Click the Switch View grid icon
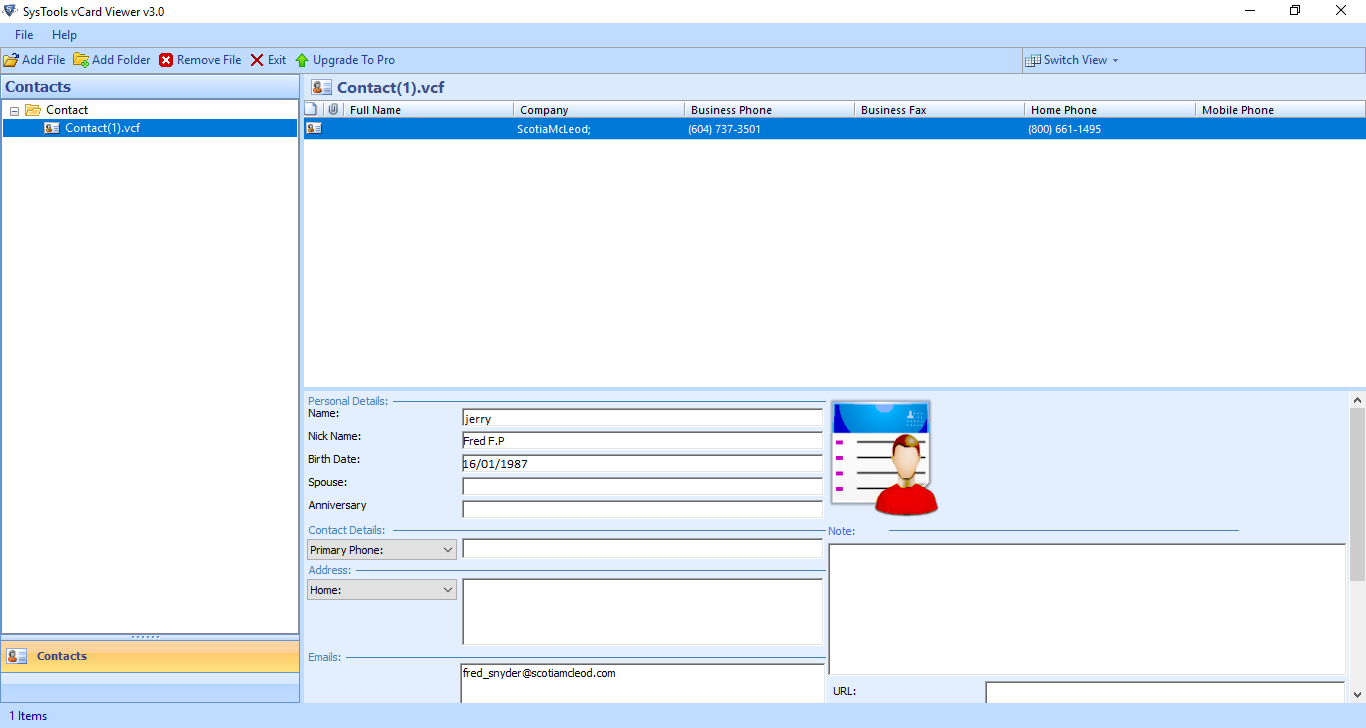Image resolution: width=1366 pixels, height=728 pixels. coord(1033,60)
